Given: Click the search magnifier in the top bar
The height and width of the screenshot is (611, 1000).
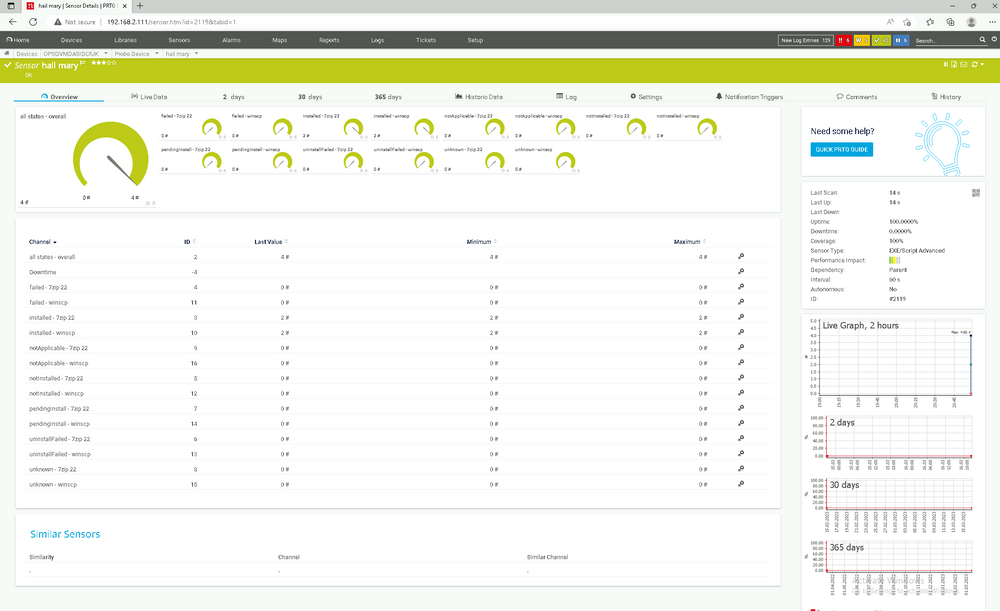Looking at the screenshot, I should pyautogui.click(x=982, y=41).
